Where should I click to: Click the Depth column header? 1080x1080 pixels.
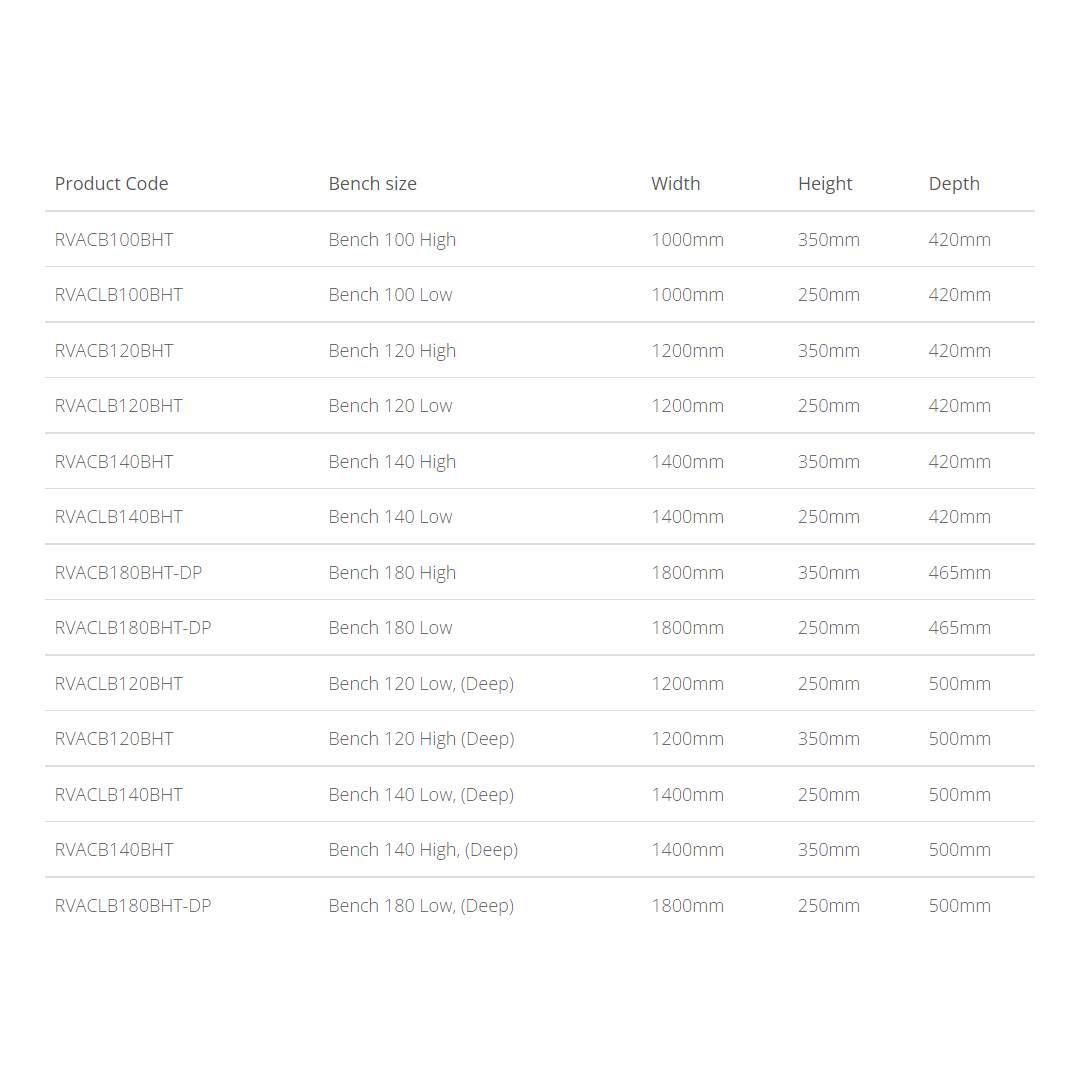954,184
